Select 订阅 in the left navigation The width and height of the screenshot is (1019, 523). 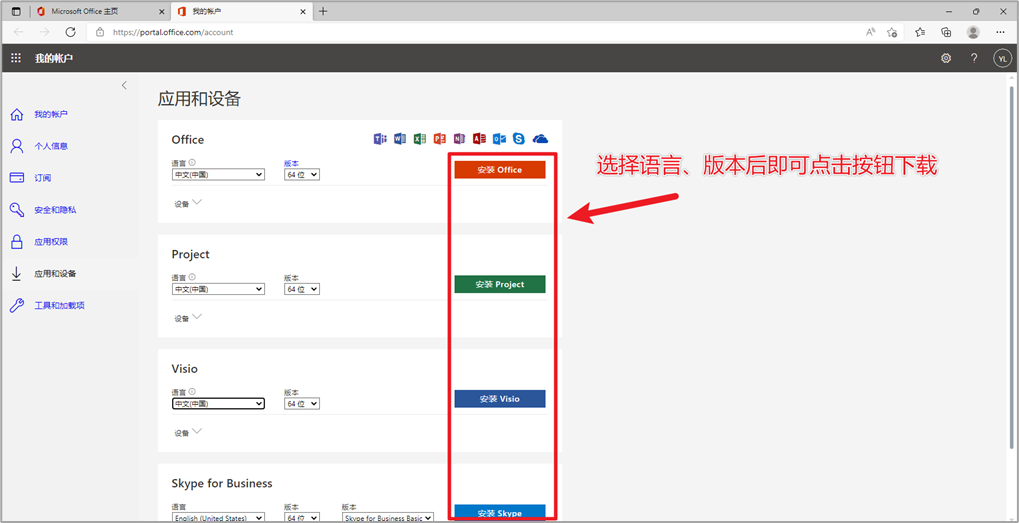click(42, 178)
